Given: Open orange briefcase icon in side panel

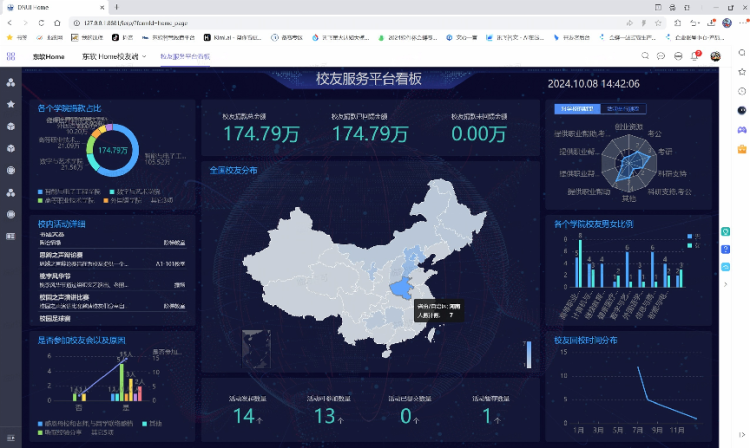Looking at the screenshot, I should pos(742,149).
